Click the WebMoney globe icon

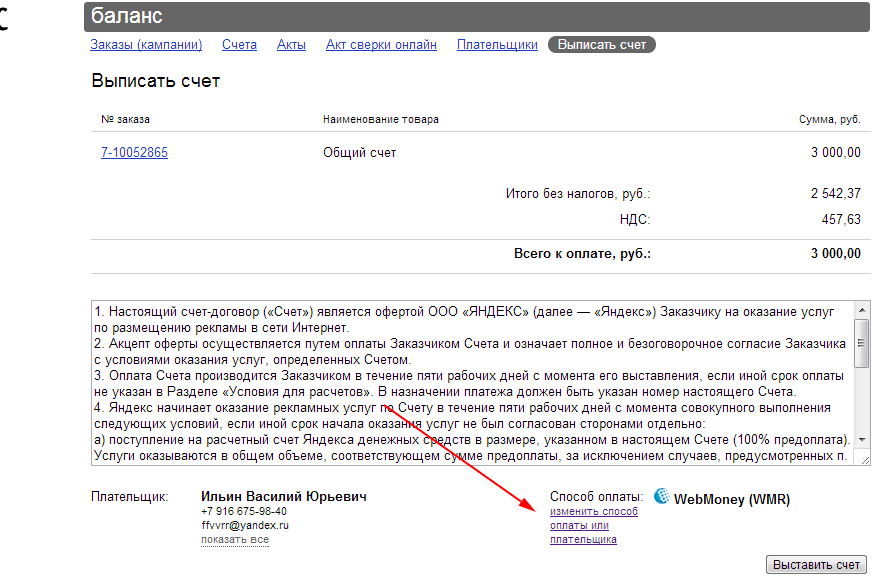(x=662, y=496)
